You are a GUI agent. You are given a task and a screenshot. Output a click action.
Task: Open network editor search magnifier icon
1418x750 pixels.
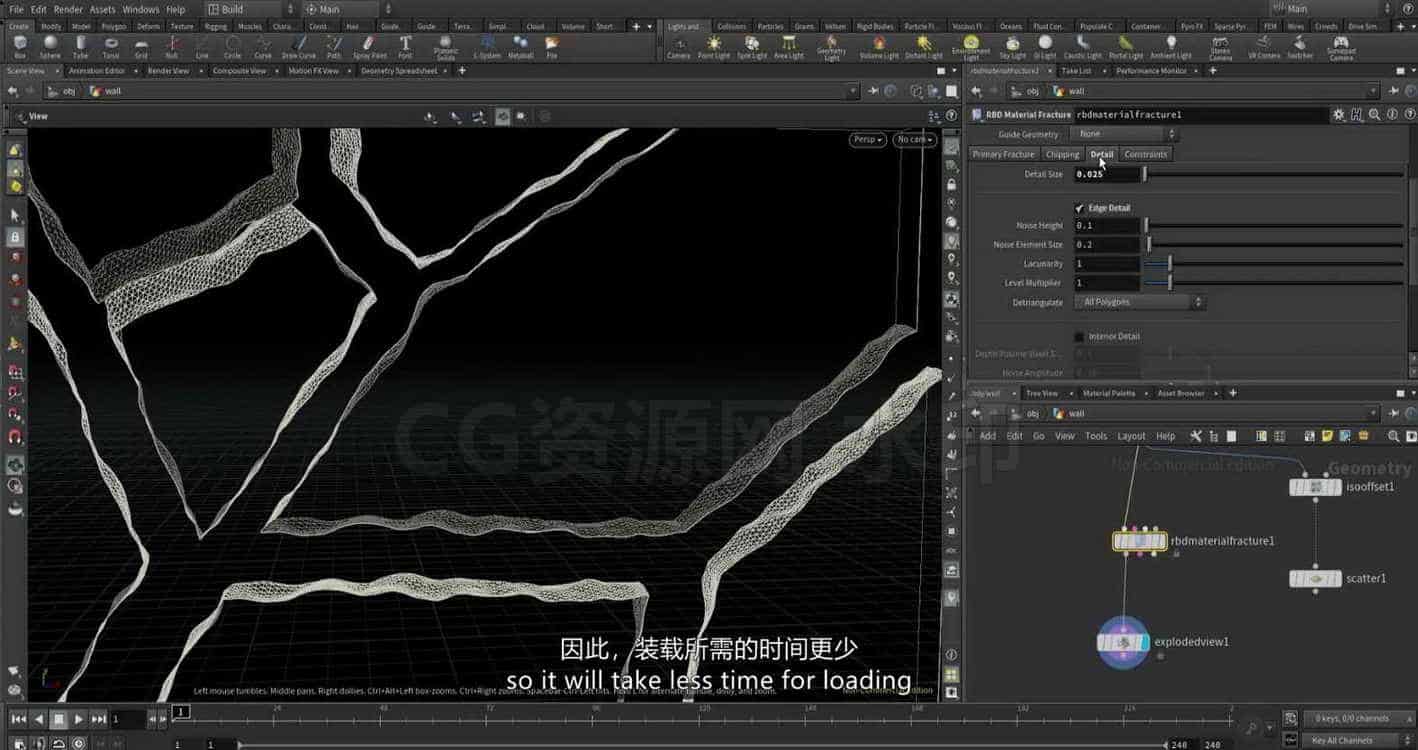click(1393, 436)
